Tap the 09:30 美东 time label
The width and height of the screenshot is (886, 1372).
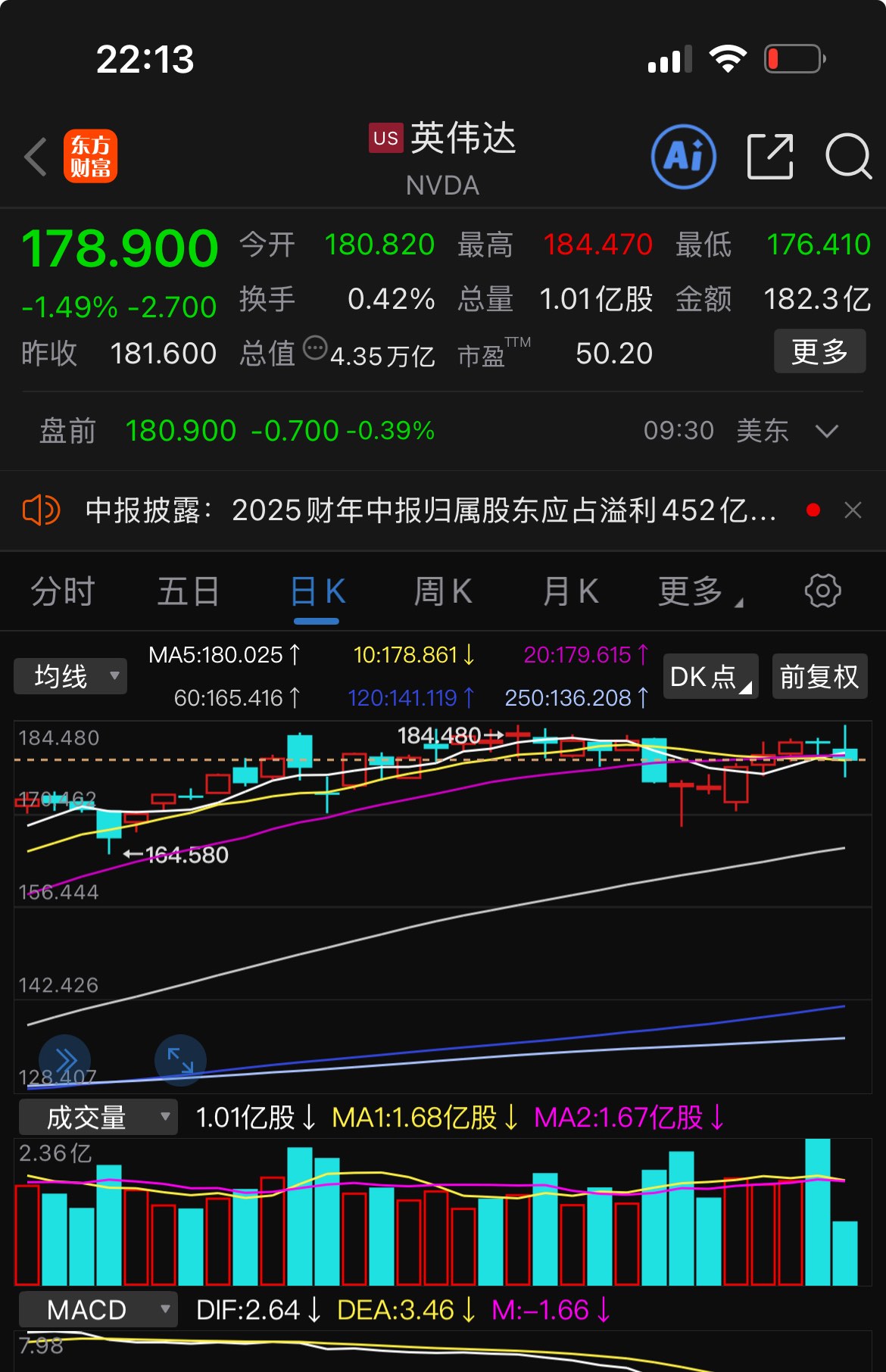[x=716, y=431]
